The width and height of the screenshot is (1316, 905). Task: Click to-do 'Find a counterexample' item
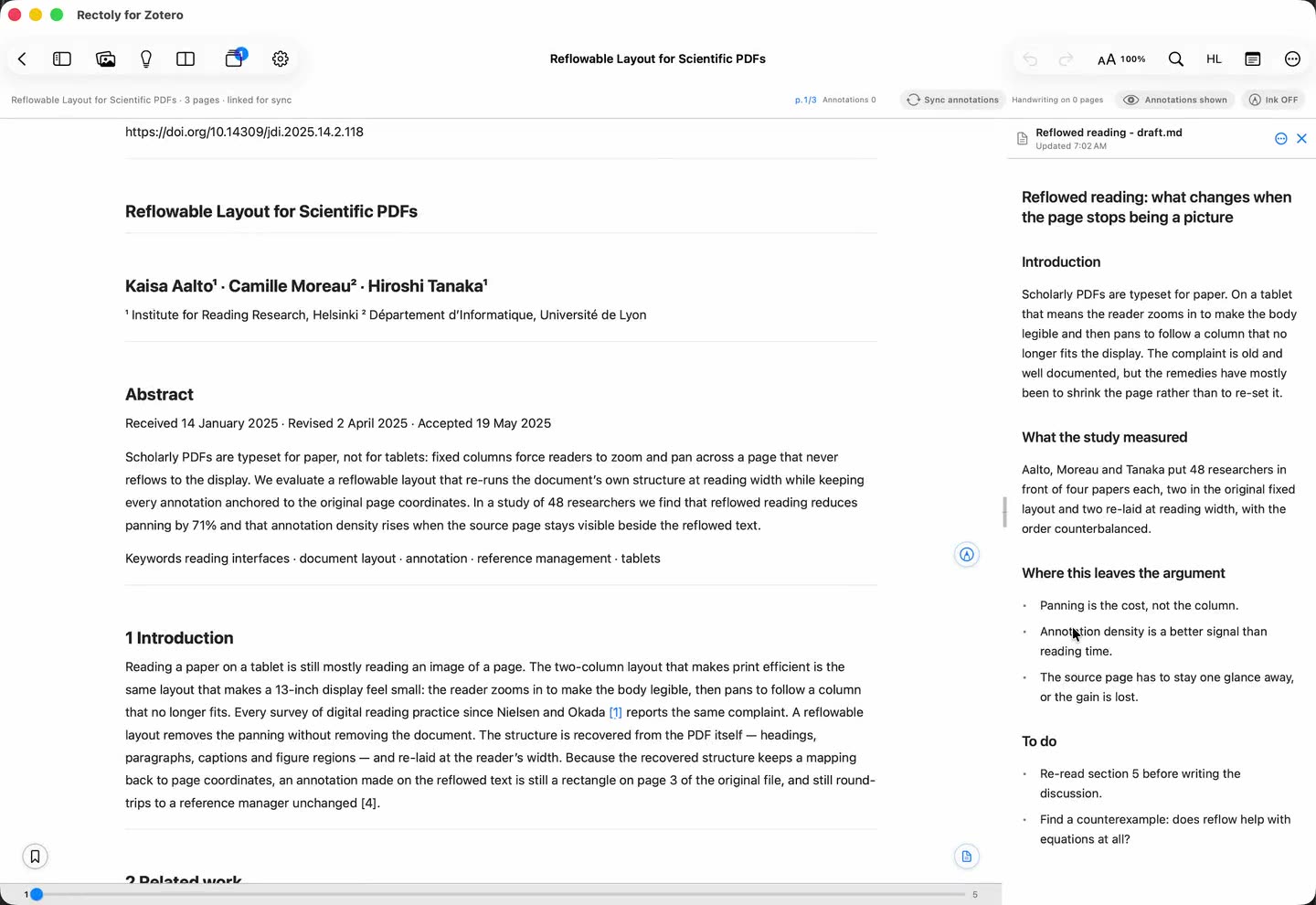[x=1165, y=829]
